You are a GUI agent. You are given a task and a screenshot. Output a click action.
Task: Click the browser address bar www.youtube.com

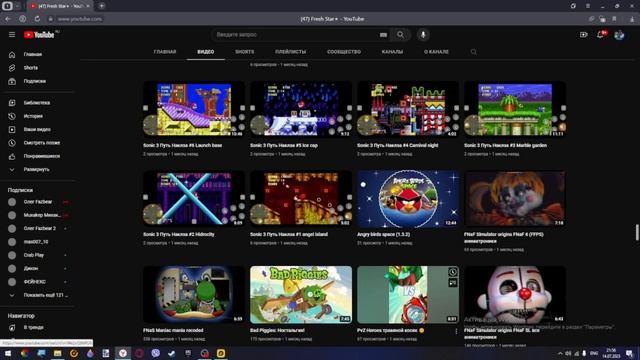click(80, 19)
